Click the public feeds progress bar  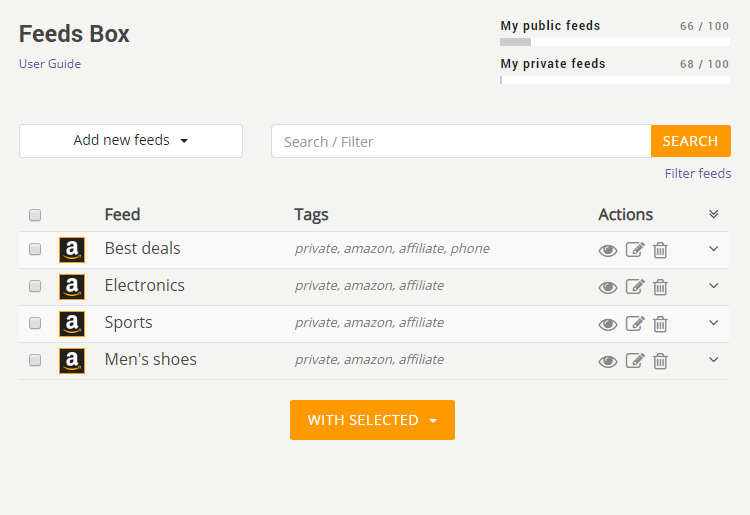[615, 42]
